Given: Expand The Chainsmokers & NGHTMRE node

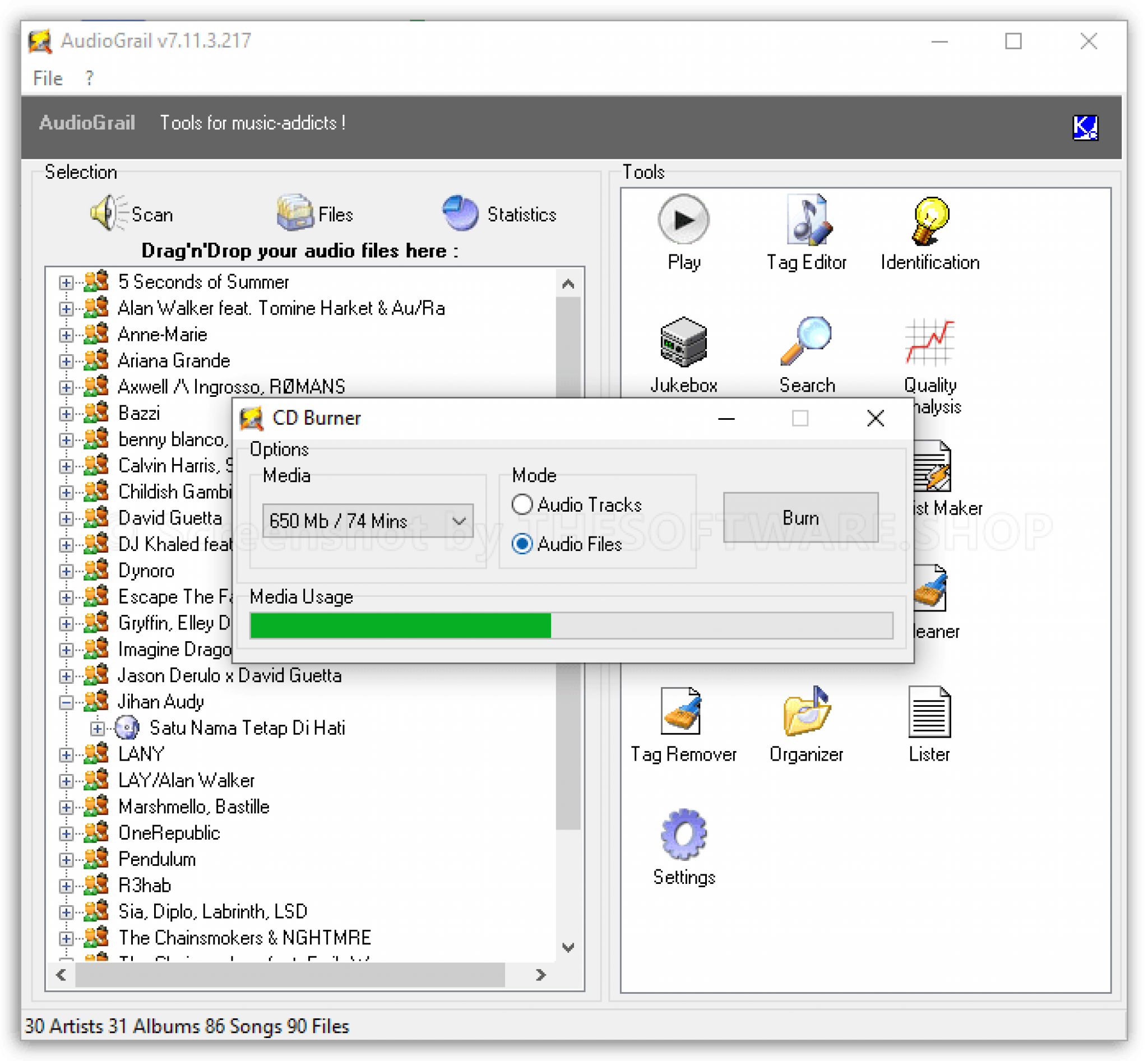Looking at the screenshot, I should [66, 939].
